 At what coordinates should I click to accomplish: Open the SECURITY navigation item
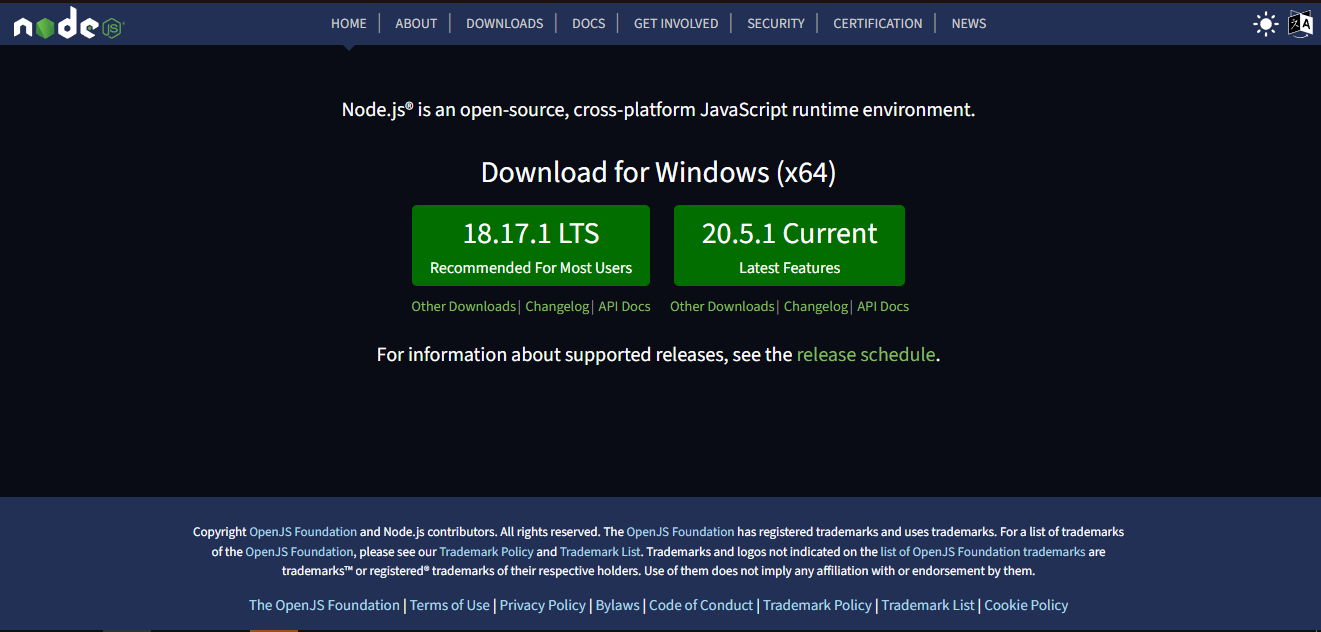pyautogui.click(x=775, y=23)
